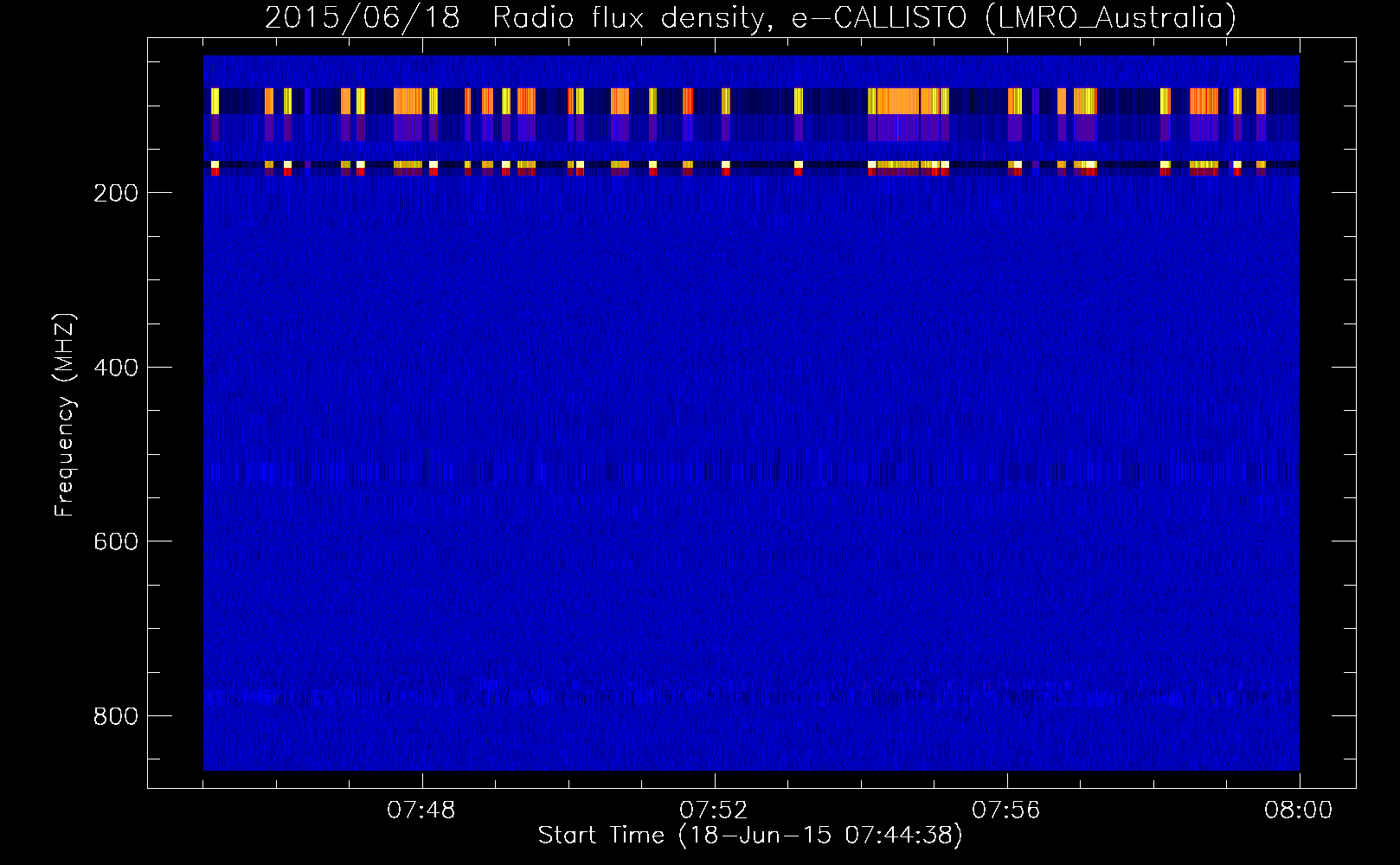Click the '07:52' time tick label
1400x865 pixels.
point(714,811)
